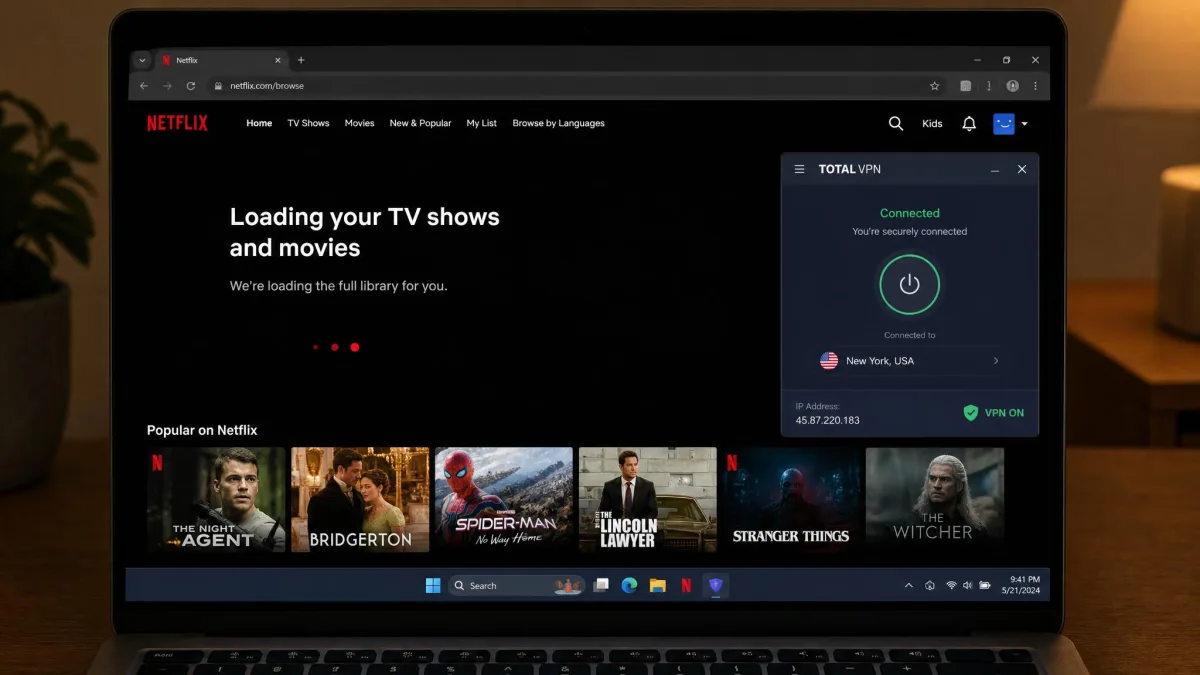Image resolution: width=1200 pixels, height=675 pixels.
Task: Open the volume tray icon
Action: point(967,586)
